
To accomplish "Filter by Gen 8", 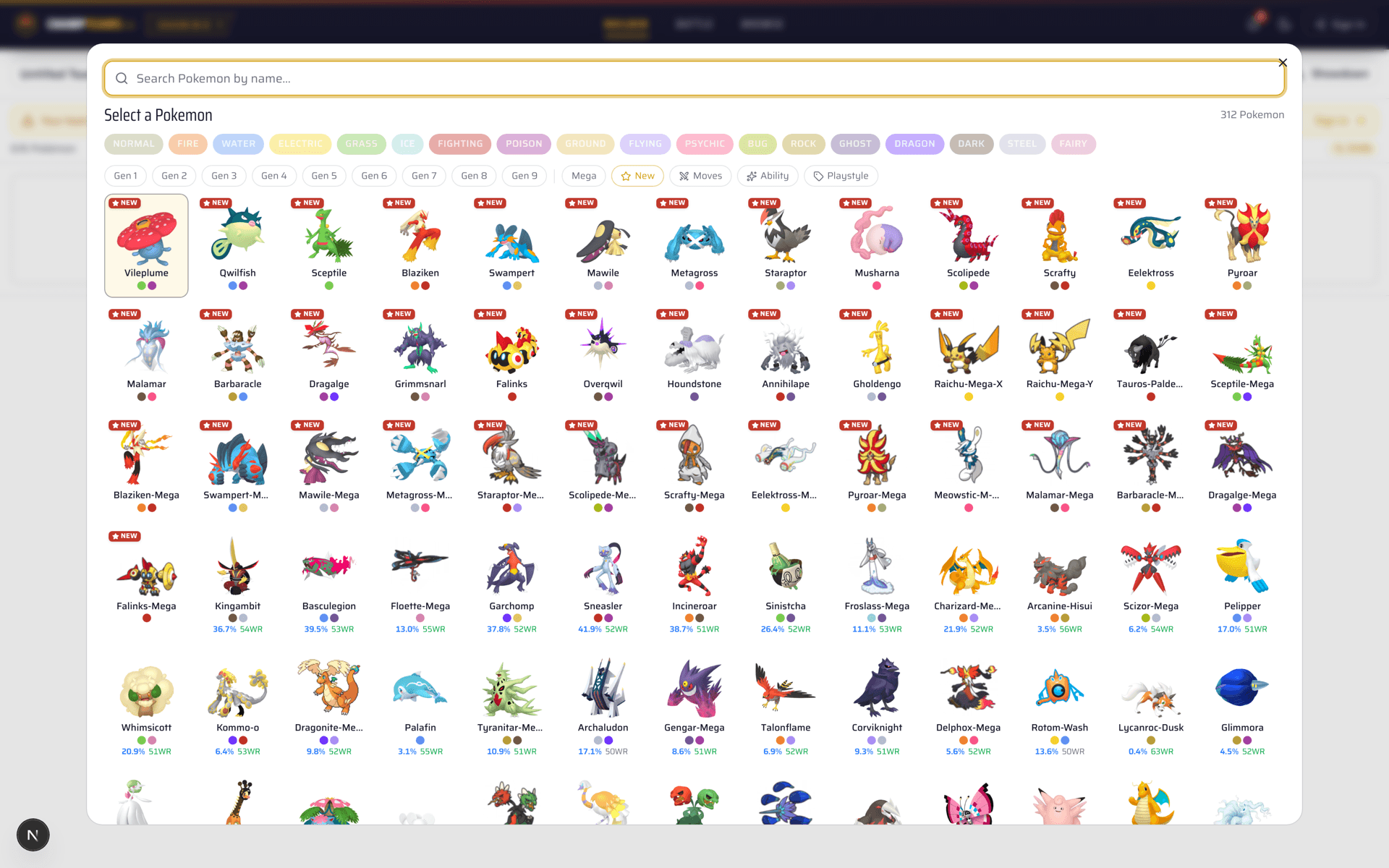I will point(475,176).
